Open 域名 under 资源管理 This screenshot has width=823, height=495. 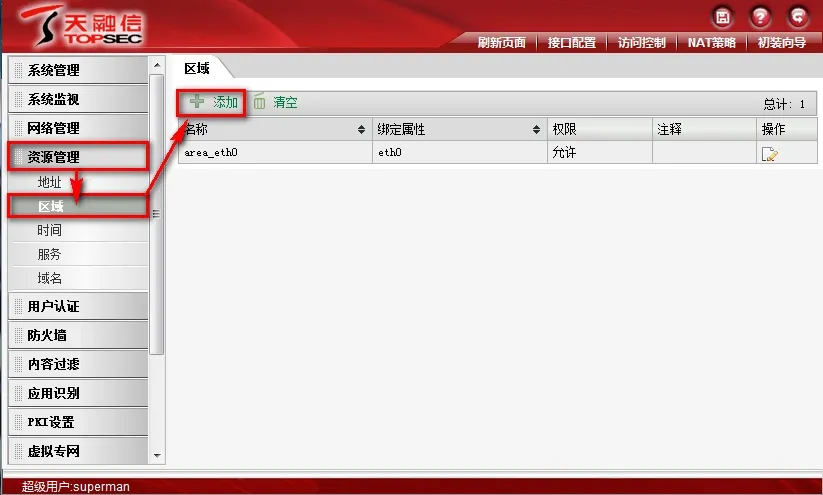(x=50, y=278)
